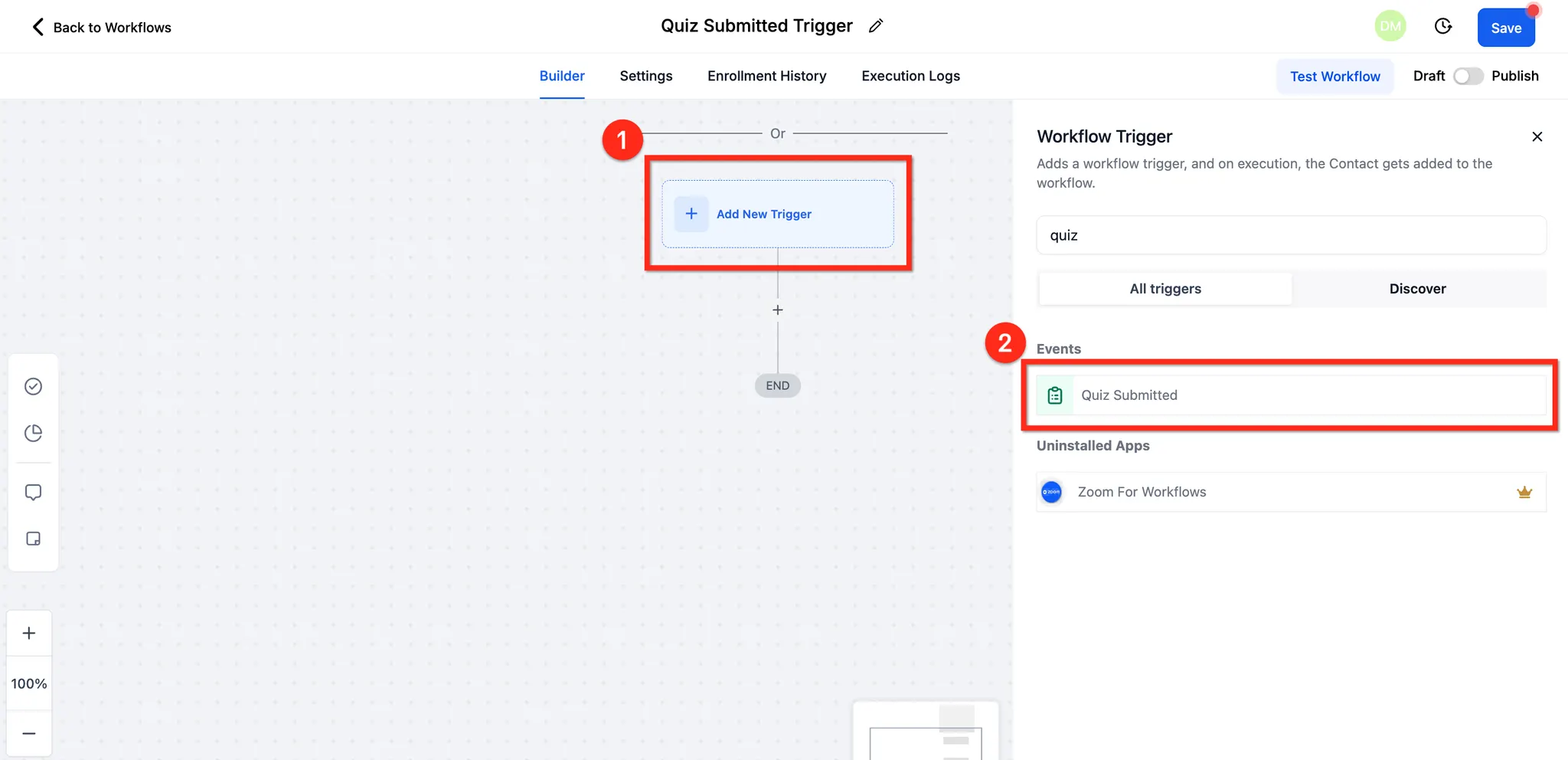Open the Execution Logs tab
Image resolution: width=1568 pixels, height=760 pixels.
coord(910,76)
